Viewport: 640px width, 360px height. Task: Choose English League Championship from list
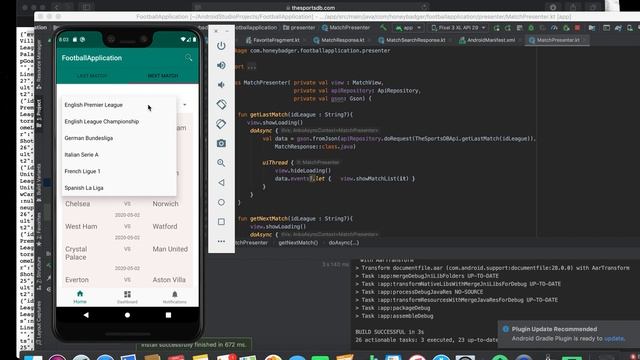119,122
